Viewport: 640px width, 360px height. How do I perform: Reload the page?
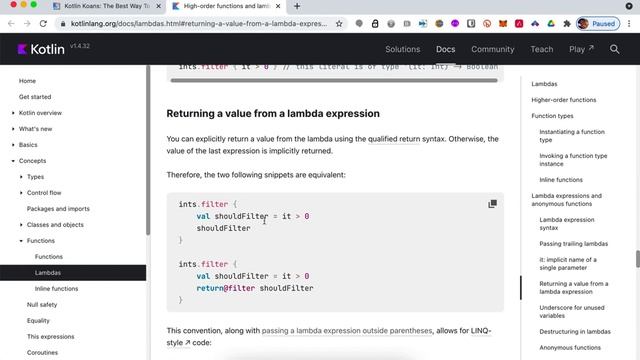[43, 24]
